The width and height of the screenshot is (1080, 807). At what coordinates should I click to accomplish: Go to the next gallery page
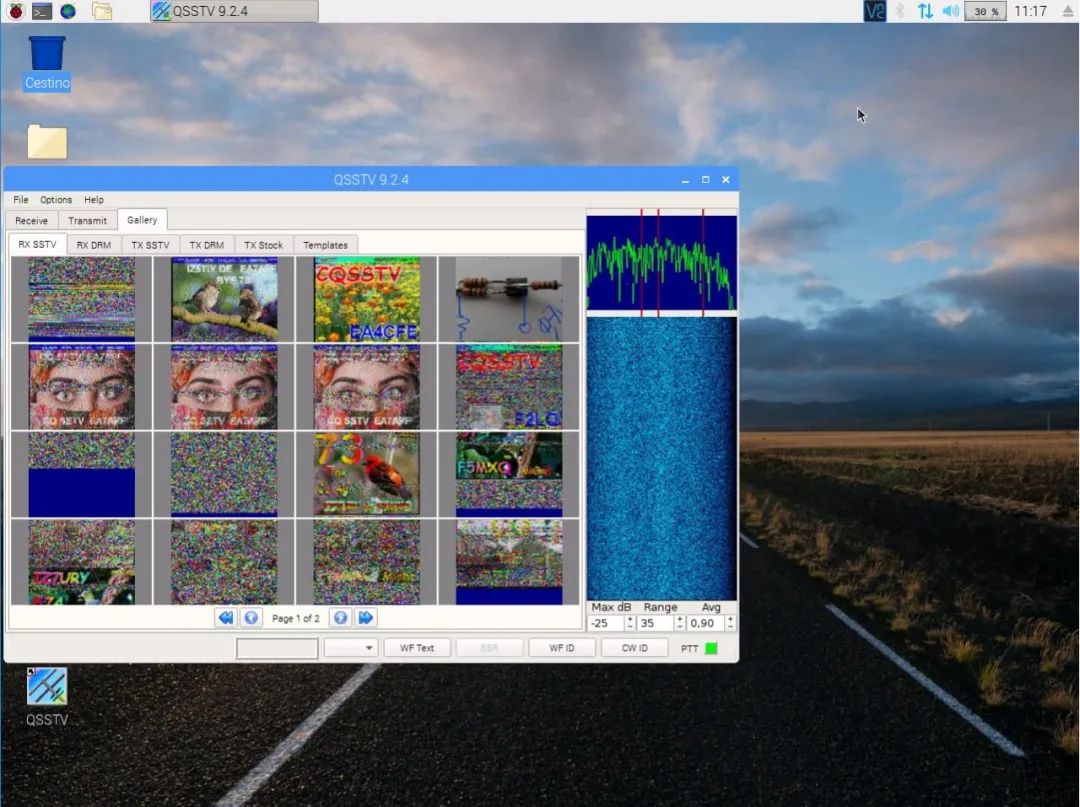(x=340, y=618)
